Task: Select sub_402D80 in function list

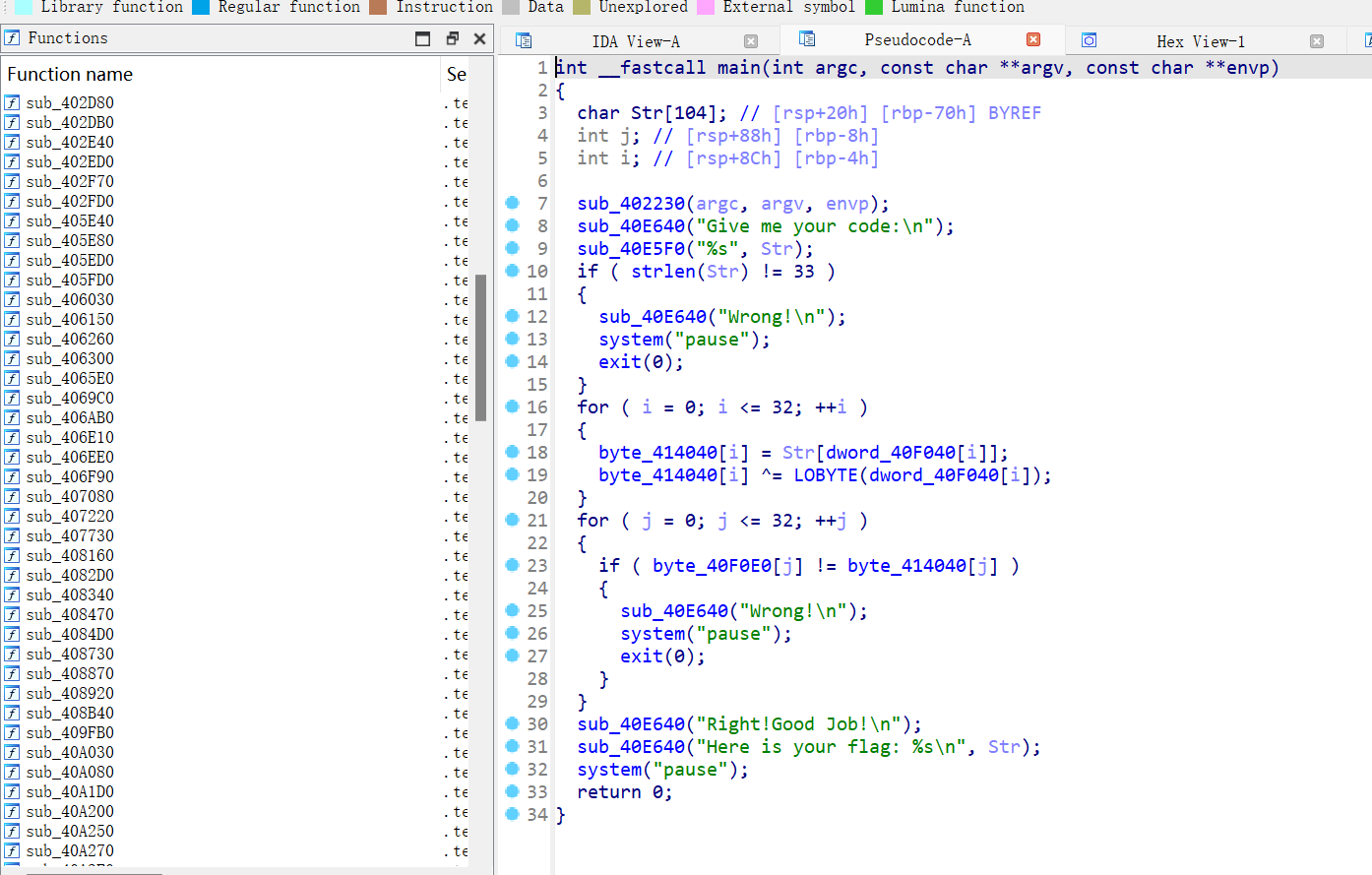Action: pyautogui.click(x=70, y=103)
